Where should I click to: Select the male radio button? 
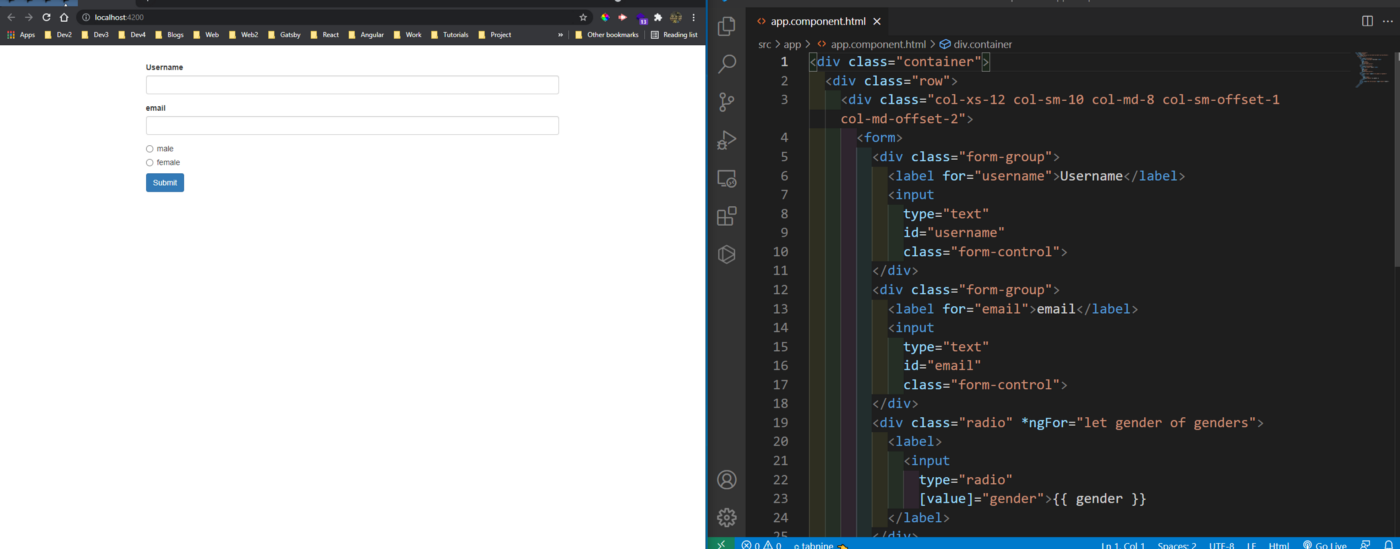pos(150,149)
